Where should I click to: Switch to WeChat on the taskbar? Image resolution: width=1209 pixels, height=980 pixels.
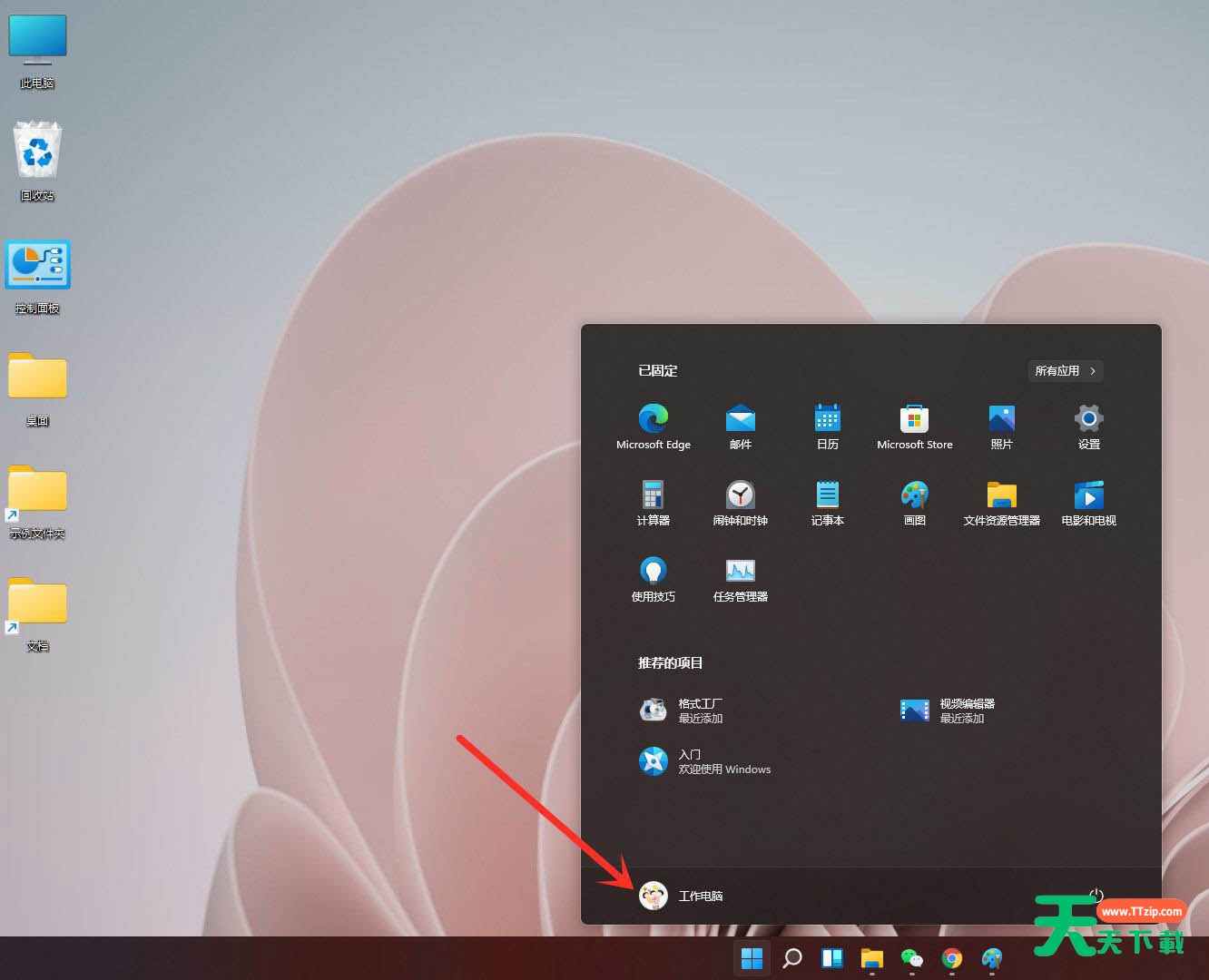tap(912, 958)
